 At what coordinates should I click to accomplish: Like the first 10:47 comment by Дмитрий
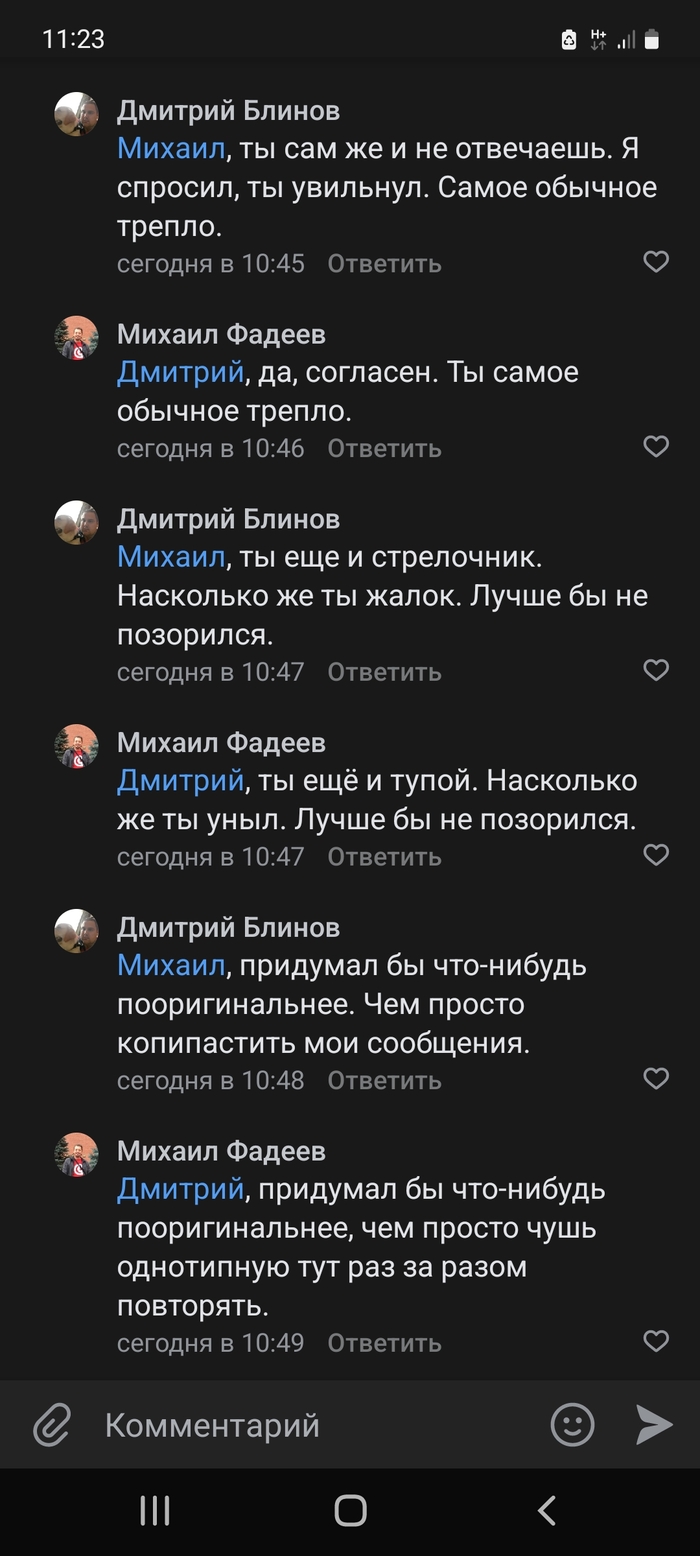click(x=655, y=670)
